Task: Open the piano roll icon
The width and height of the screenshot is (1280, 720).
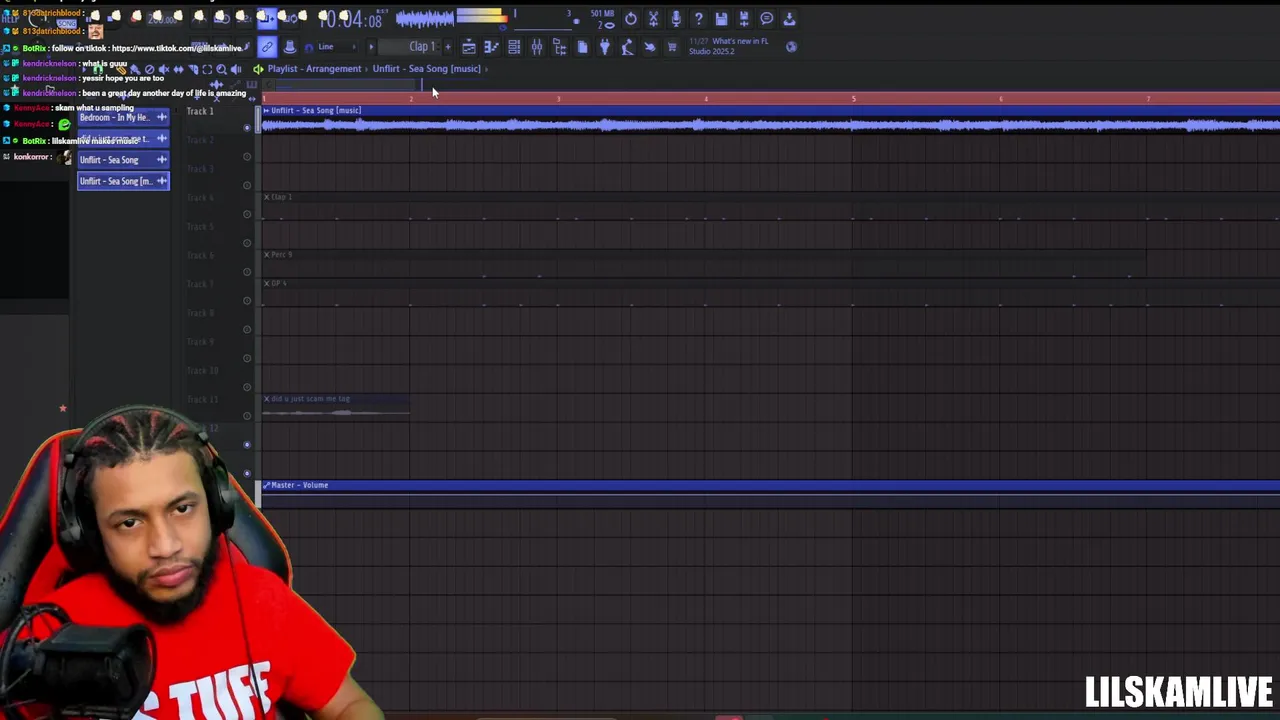Action: pos(491,47)
